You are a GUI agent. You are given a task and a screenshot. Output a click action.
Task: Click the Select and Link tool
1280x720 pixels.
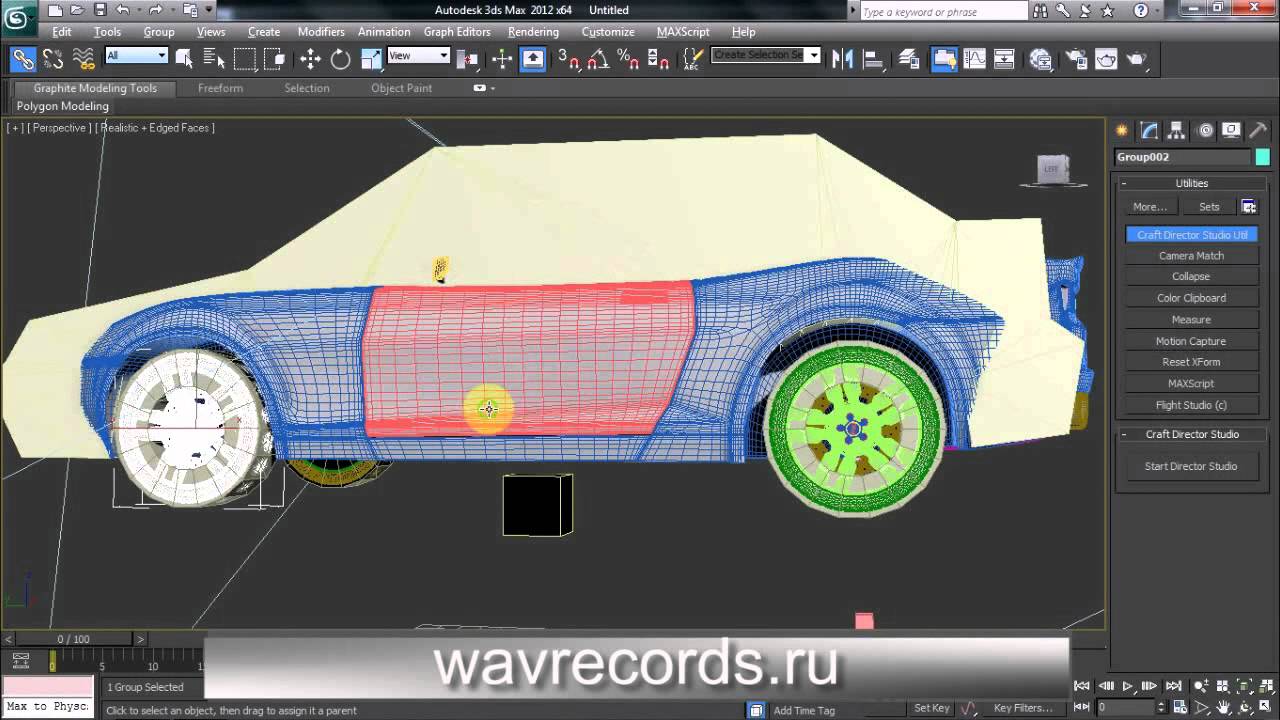click(x=23, y=59)
